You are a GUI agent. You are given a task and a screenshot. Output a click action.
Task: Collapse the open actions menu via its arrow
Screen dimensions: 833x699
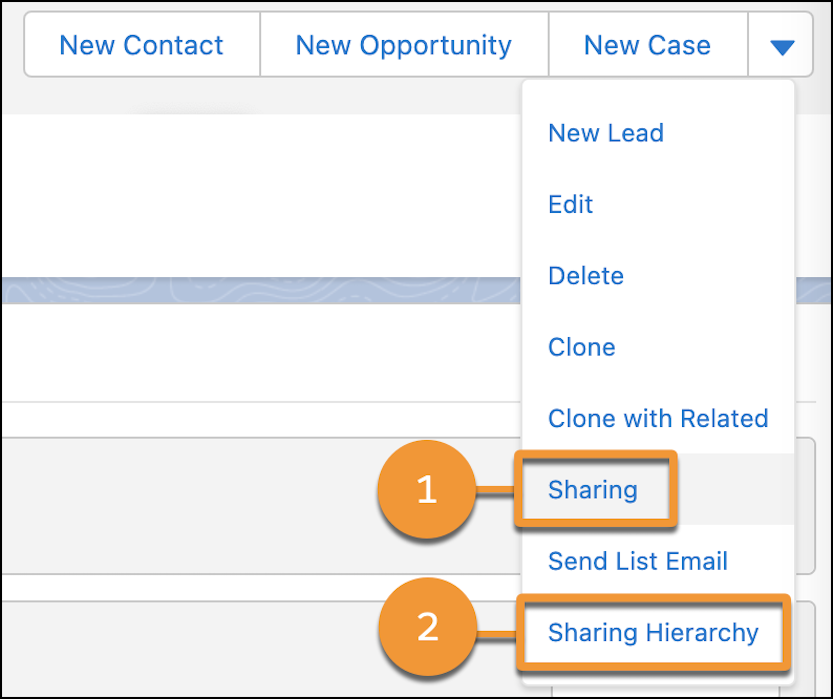coord(781,44)
